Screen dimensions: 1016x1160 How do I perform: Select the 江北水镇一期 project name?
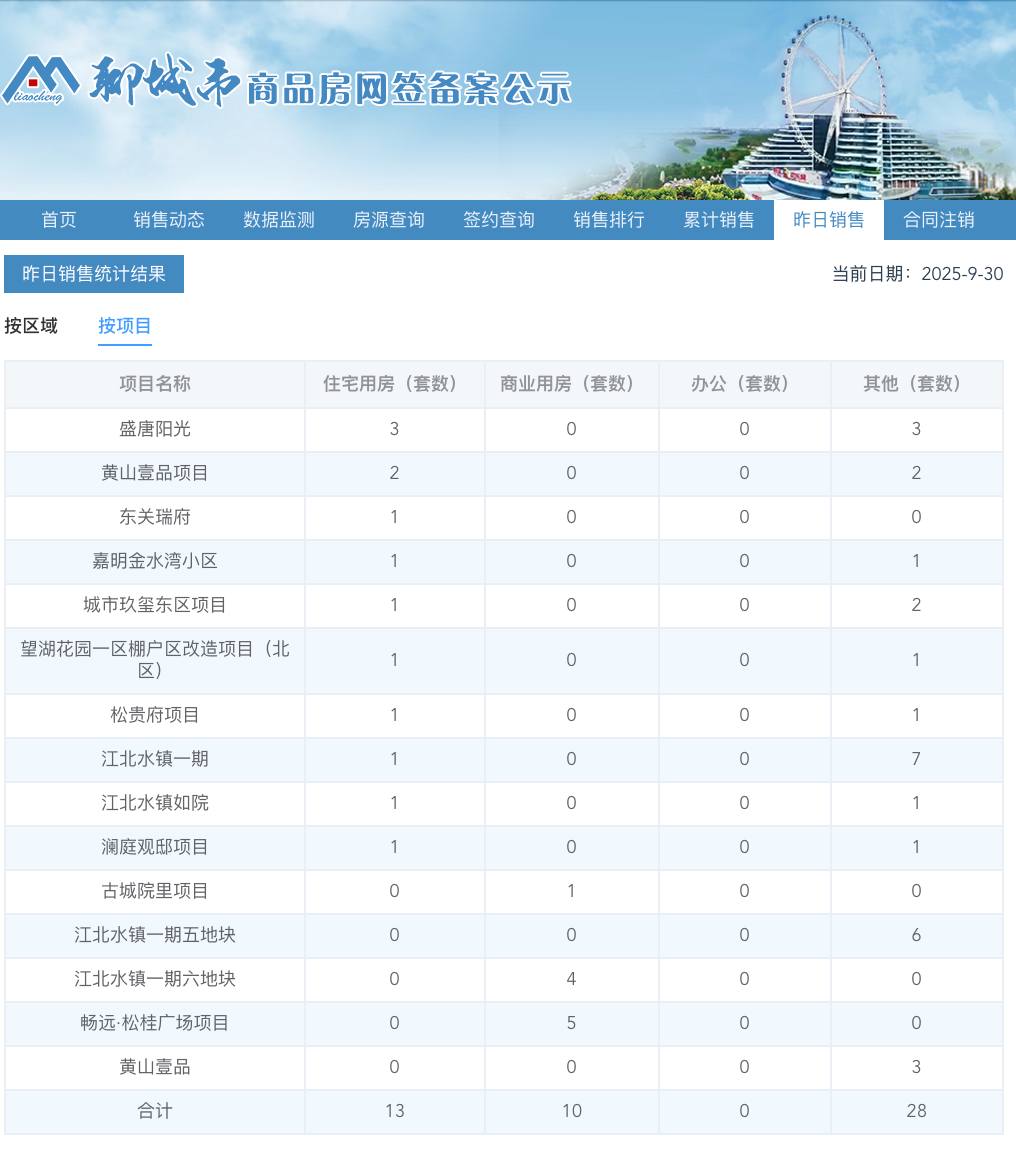coord(154,759)
